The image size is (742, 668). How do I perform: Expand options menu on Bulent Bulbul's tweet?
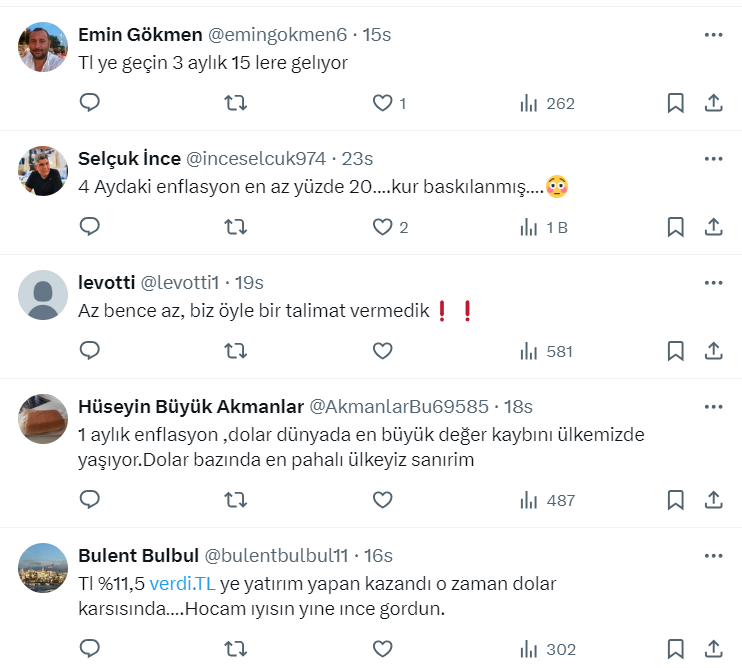(713, 556)
